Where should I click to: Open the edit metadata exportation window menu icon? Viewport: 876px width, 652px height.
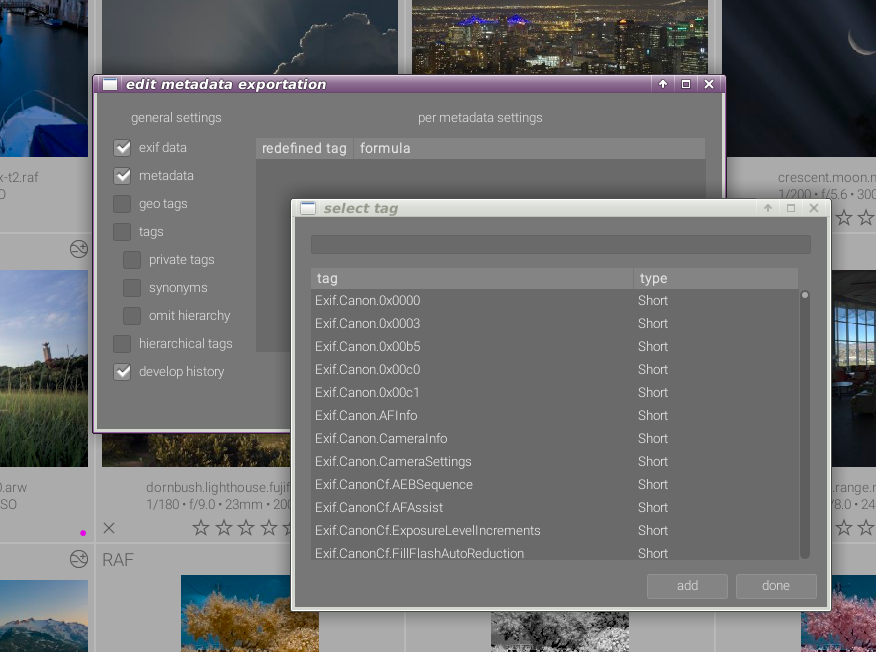click(110, 84)
